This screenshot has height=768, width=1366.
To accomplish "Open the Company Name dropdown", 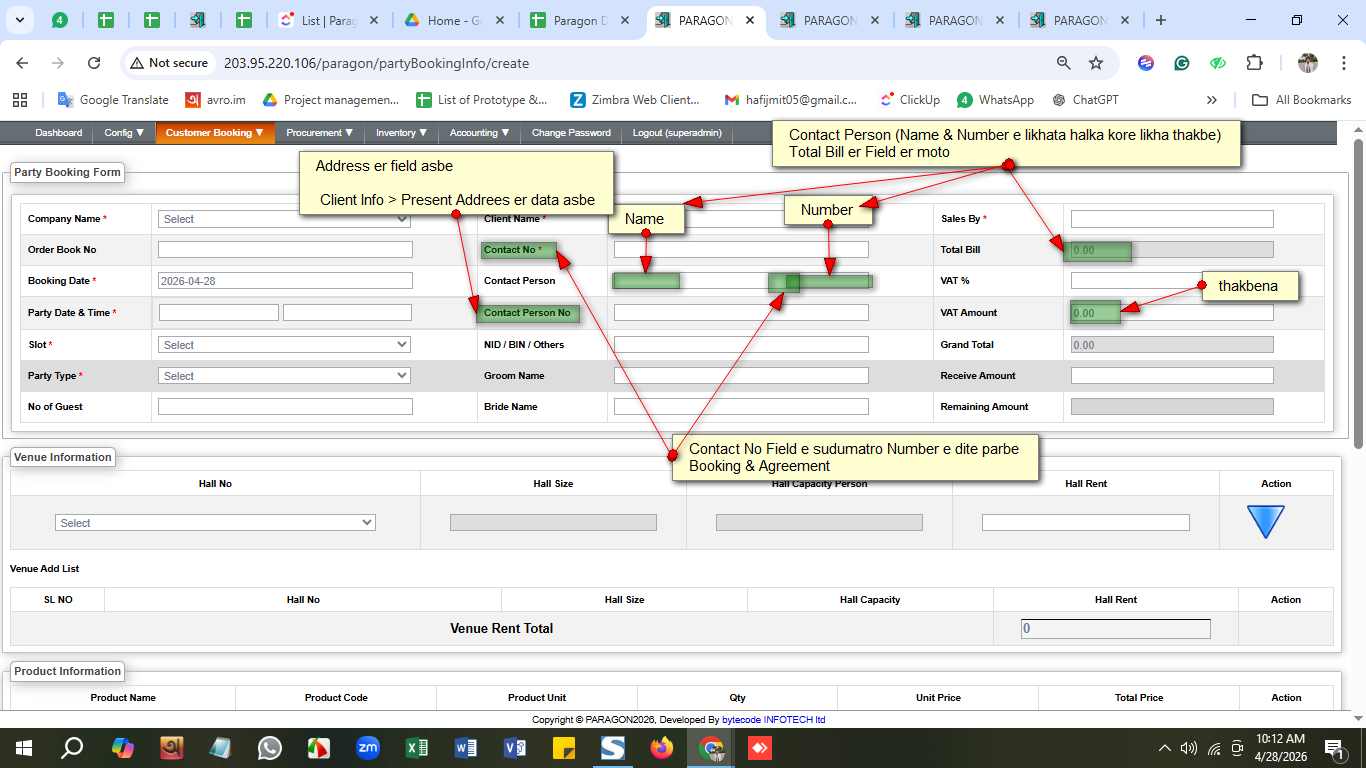I will point(284,219).
